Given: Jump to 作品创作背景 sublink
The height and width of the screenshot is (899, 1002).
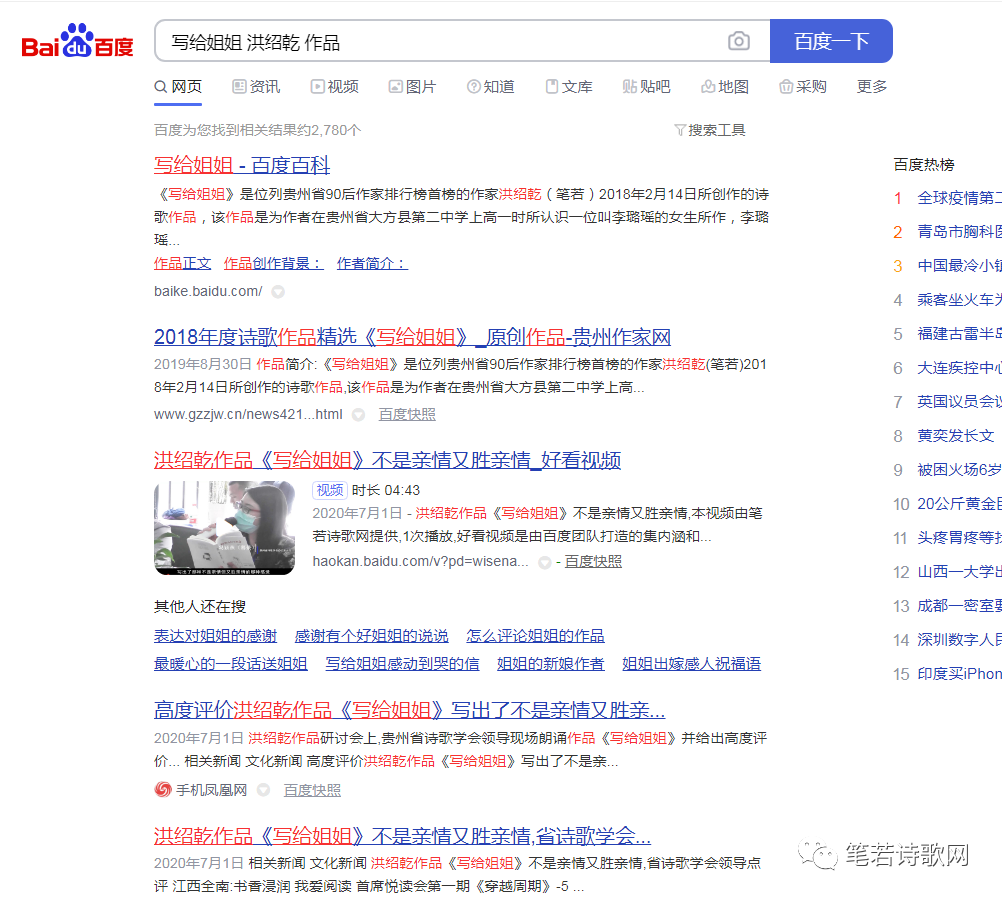Looking at the screenshot, I should (274, 263).
